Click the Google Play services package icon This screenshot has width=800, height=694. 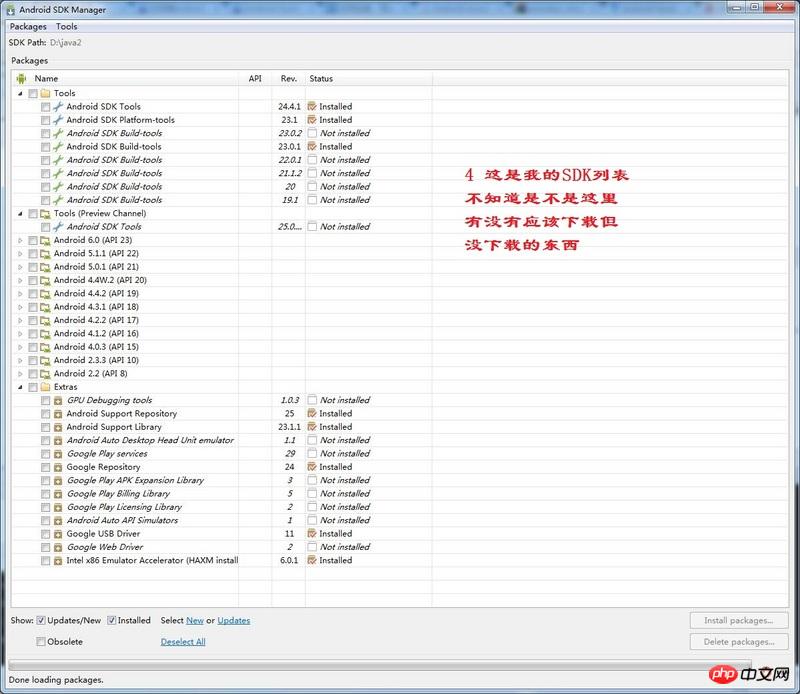pyautogui.click(x=58, y=454)
